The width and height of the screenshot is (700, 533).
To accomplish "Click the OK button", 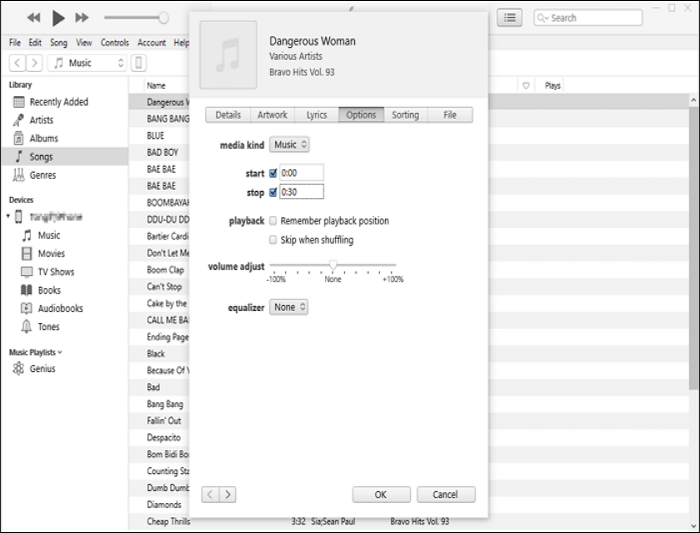I will pos(381,494).
